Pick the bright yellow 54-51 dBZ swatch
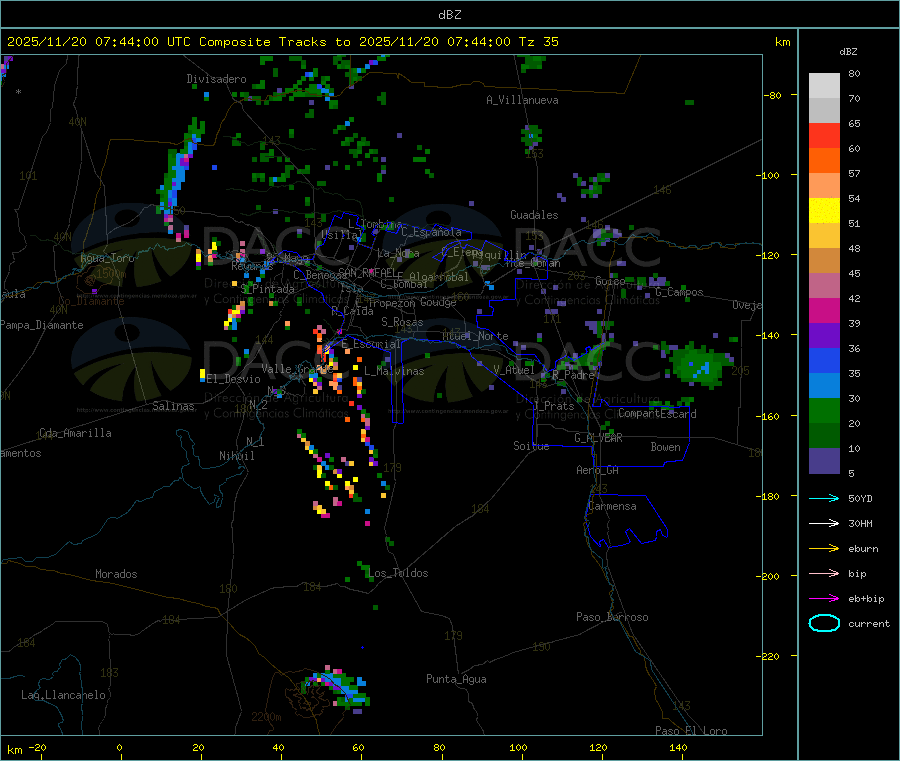 [824, 211]
